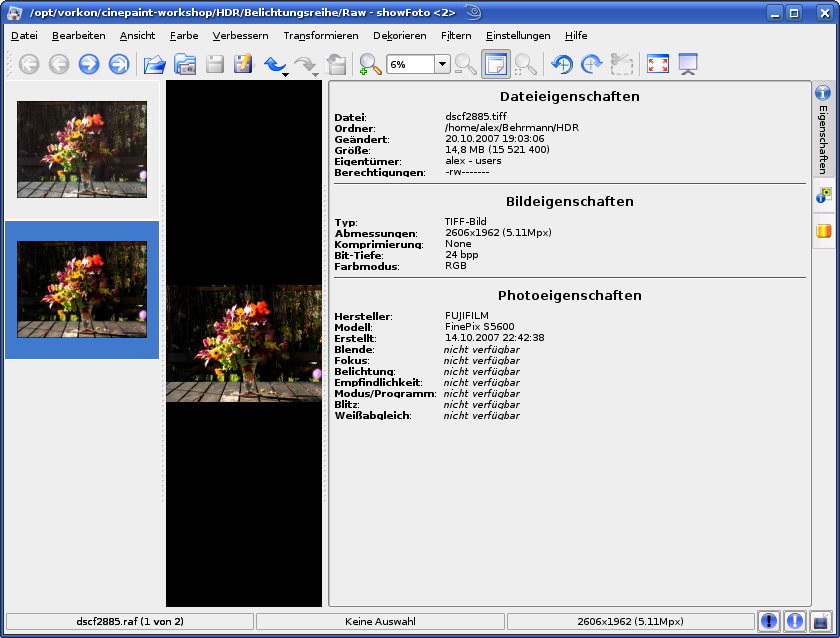Open a new folder via the toolbar icon
840x638 pixels.
[184, 64]
